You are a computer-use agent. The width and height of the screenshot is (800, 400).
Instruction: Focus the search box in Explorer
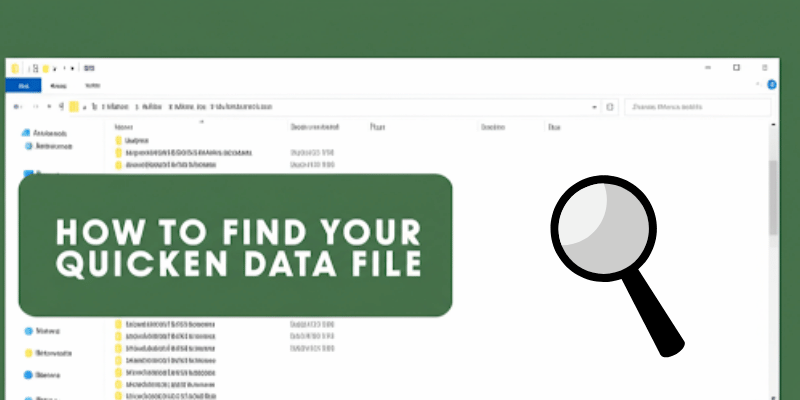697,107
